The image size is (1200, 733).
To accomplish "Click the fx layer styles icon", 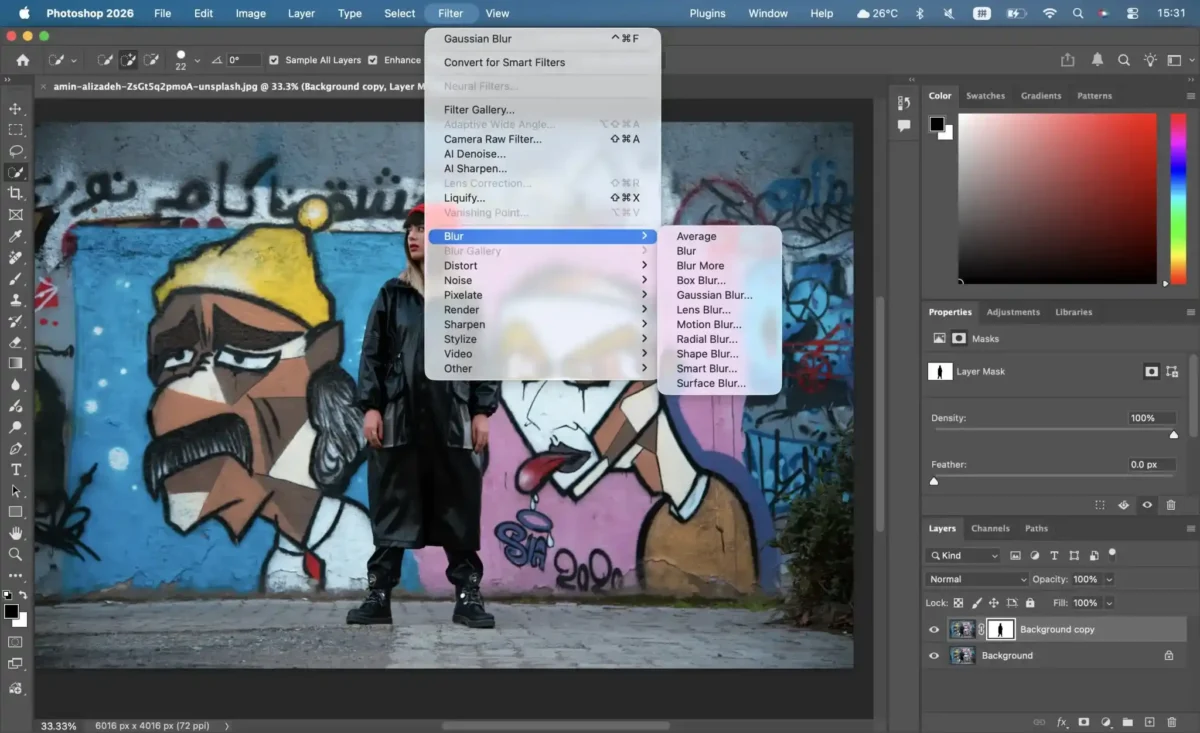I will coord(1061,721).
